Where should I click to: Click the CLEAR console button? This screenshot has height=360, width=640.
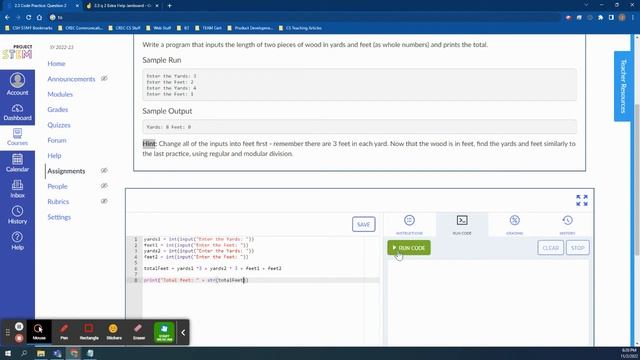tap(550, 248)
